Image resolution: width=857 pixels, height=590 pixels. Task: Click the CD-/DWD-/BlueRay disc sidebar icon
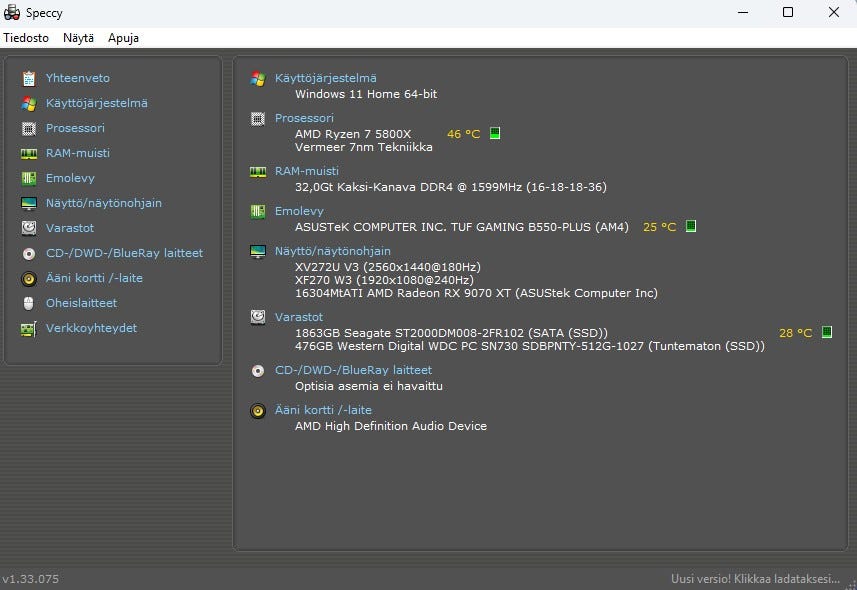pos(29,254)
